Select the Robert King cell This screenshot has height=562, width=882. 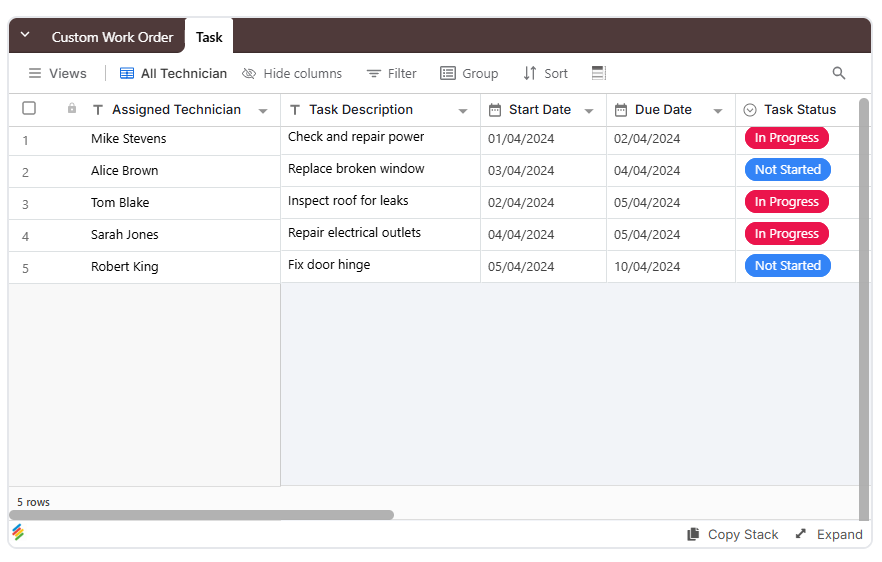click(182, 267)
